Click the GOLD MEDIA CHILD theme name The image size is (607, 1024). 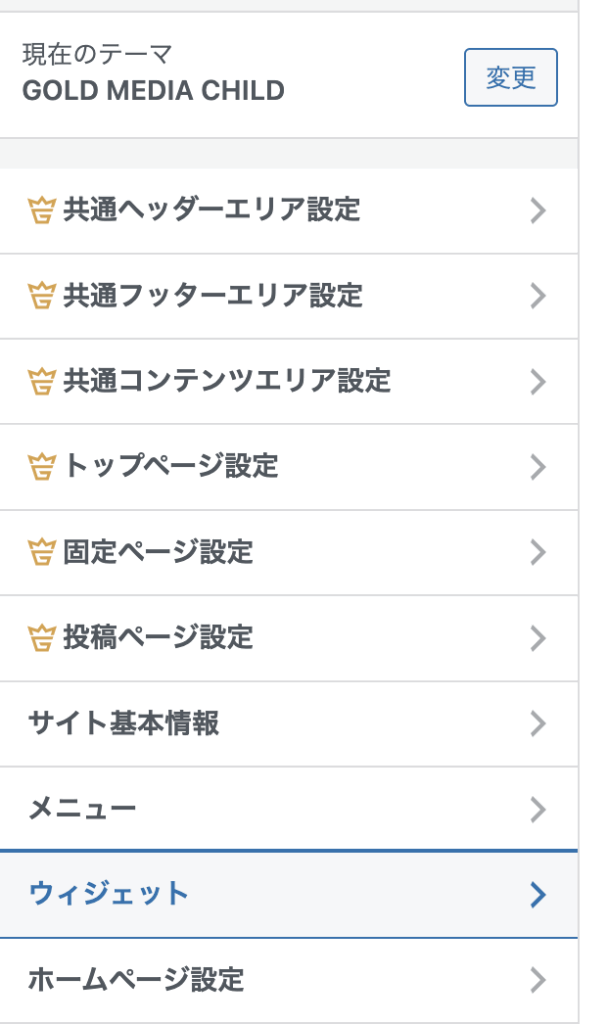[x=153, y=91]
